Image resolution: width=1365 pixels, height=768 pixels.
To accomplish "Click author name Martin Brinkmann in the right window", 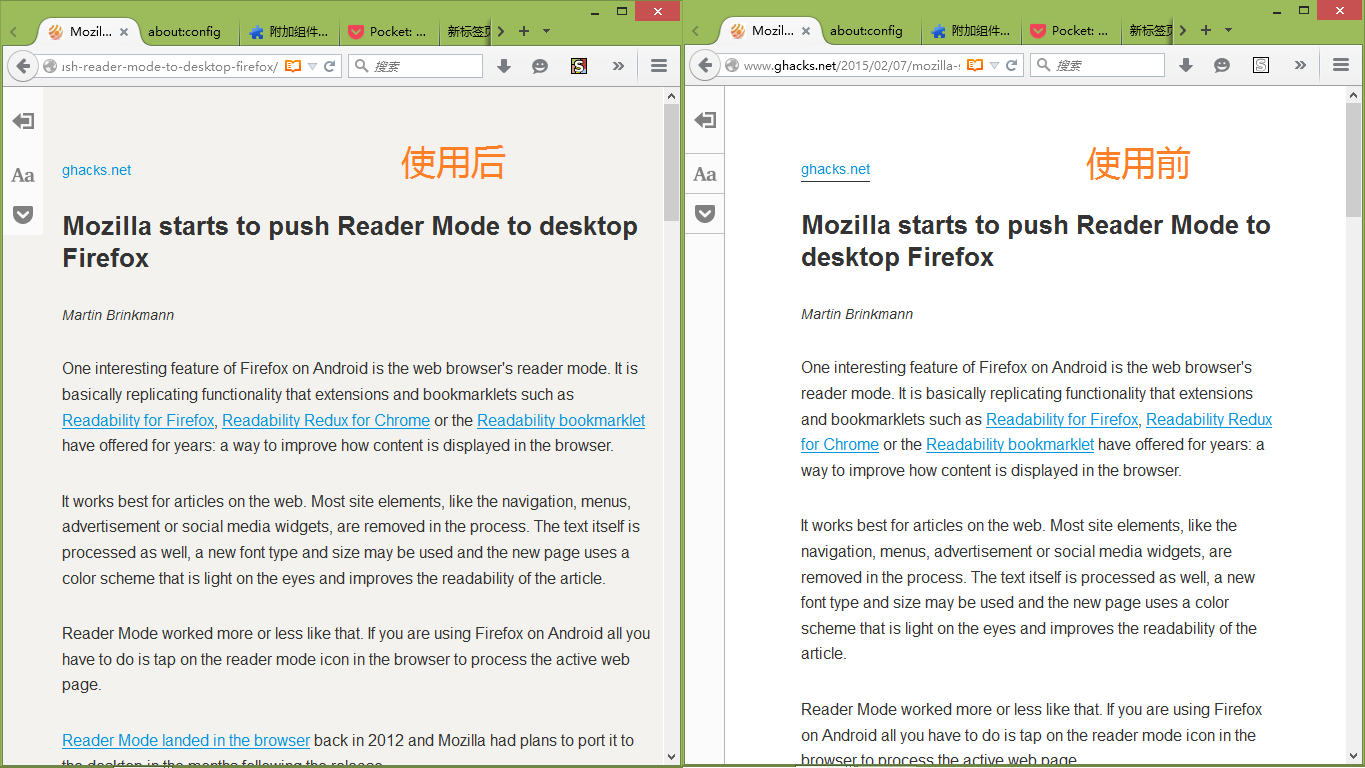I will [857, 314].
